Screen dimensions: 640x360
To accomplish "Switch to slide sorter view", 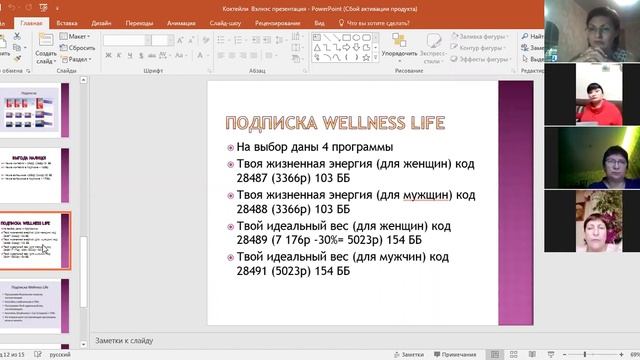I will pyautogui.click(x=513, y=354).
